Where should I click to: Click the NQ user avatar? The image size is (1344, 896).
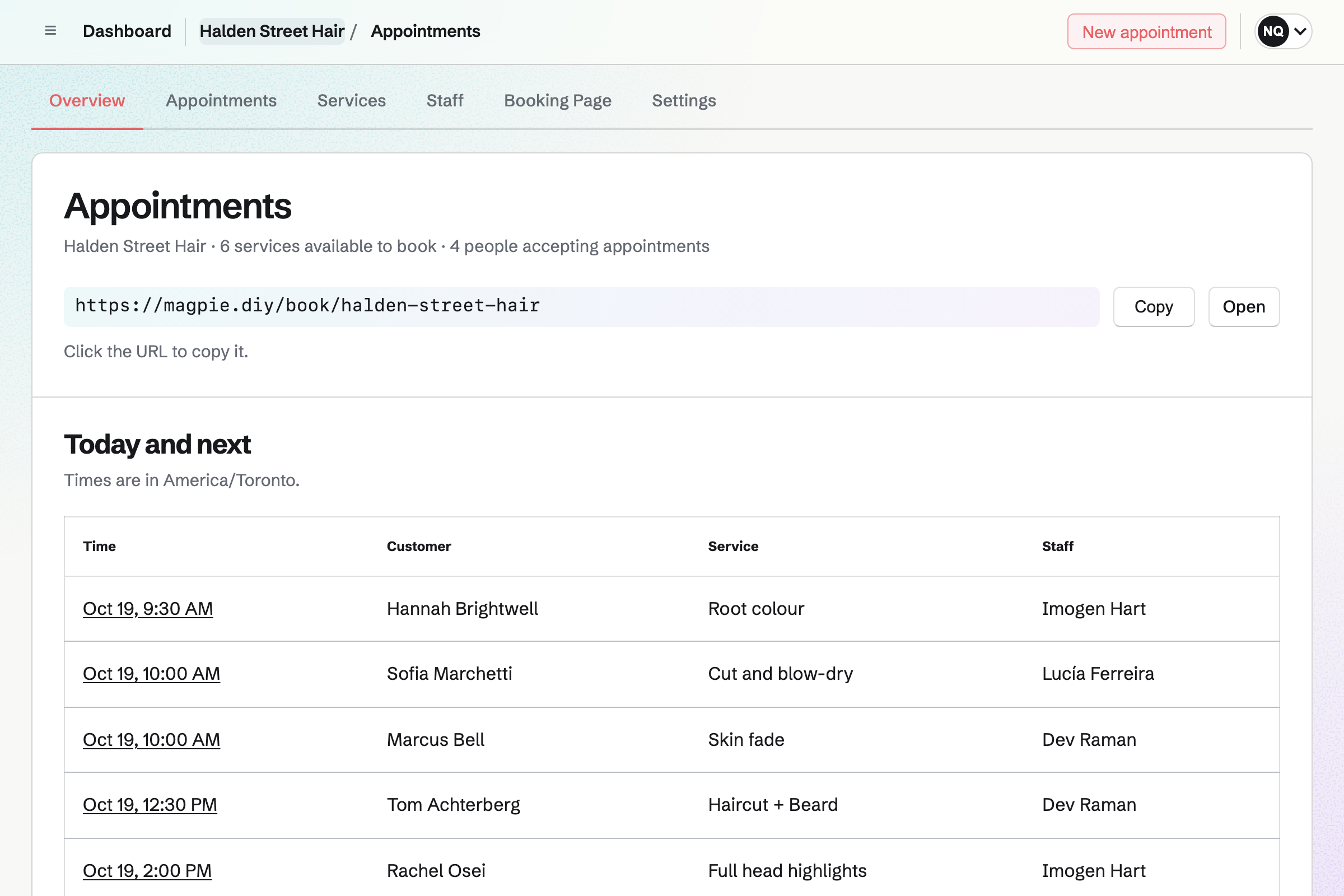1273,31
